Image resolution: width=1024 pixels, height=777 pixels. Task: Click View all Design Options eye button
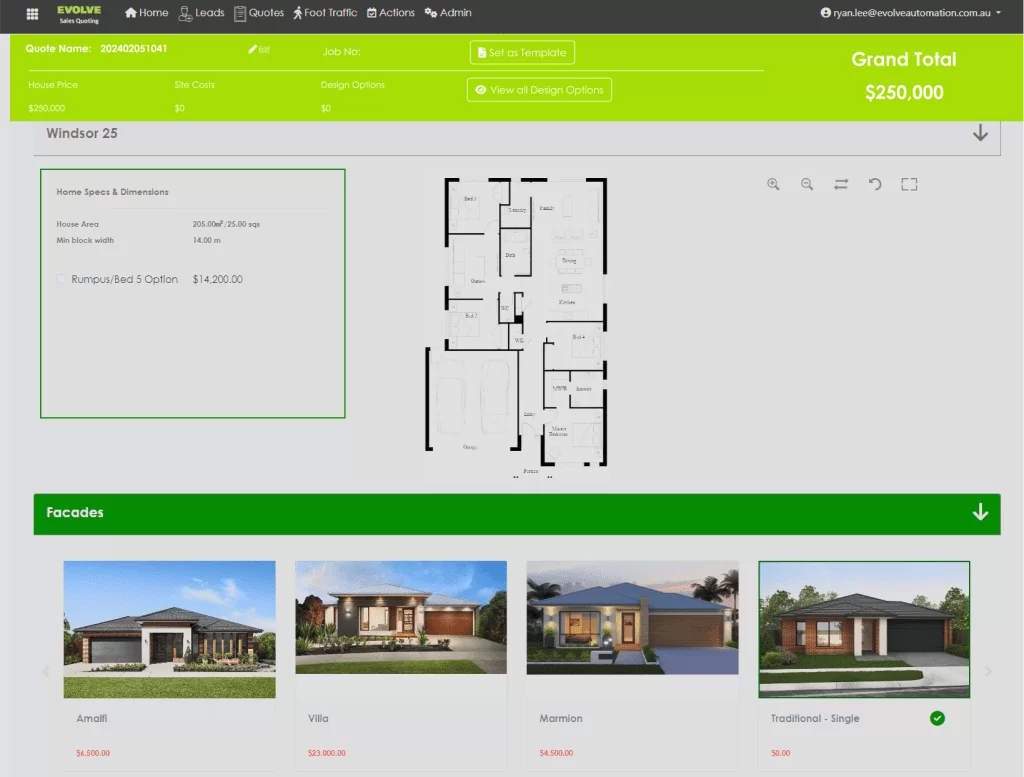[x=539, y=90]
